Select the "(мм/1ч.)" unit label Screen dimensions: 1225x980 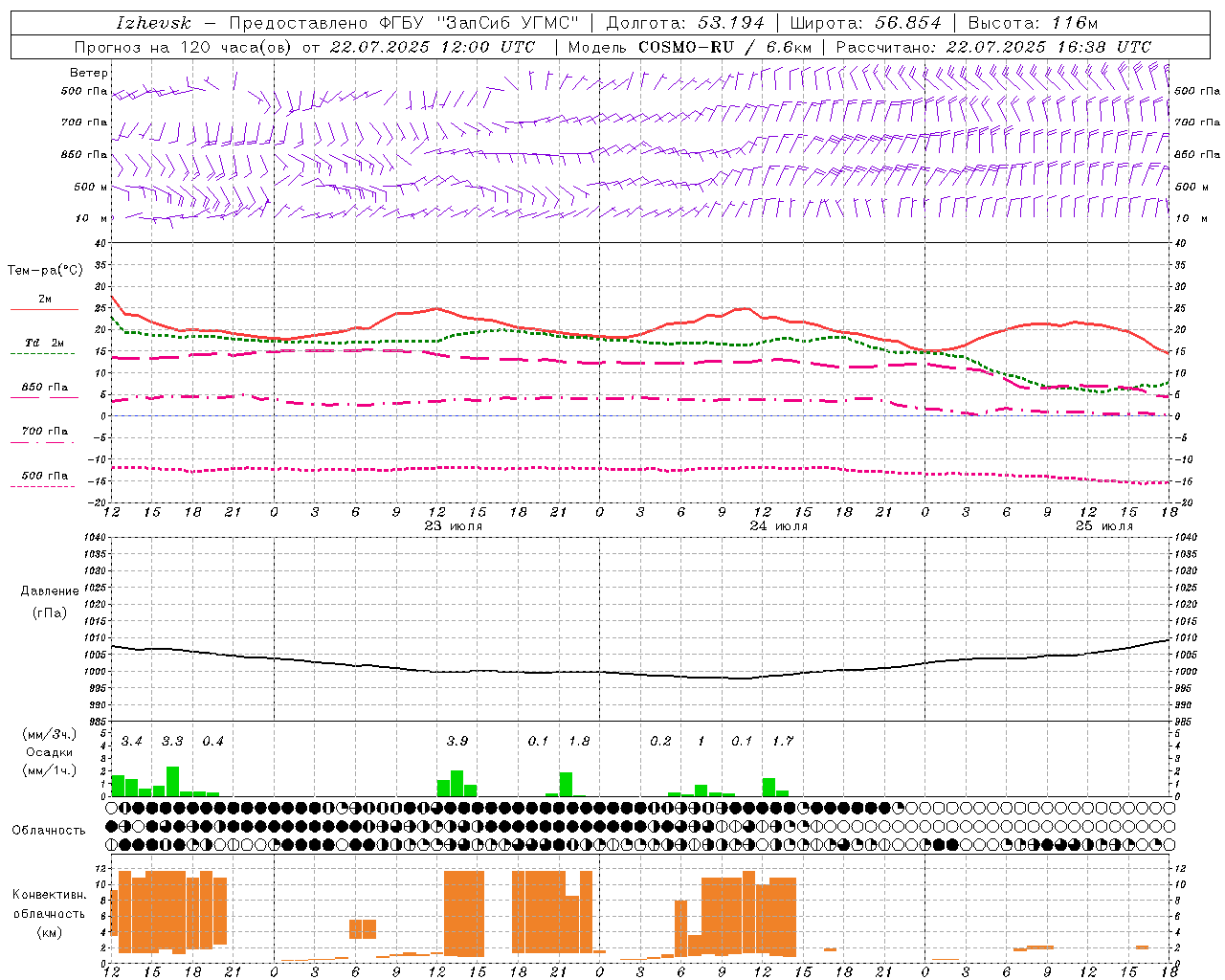(x=50, y=770)
